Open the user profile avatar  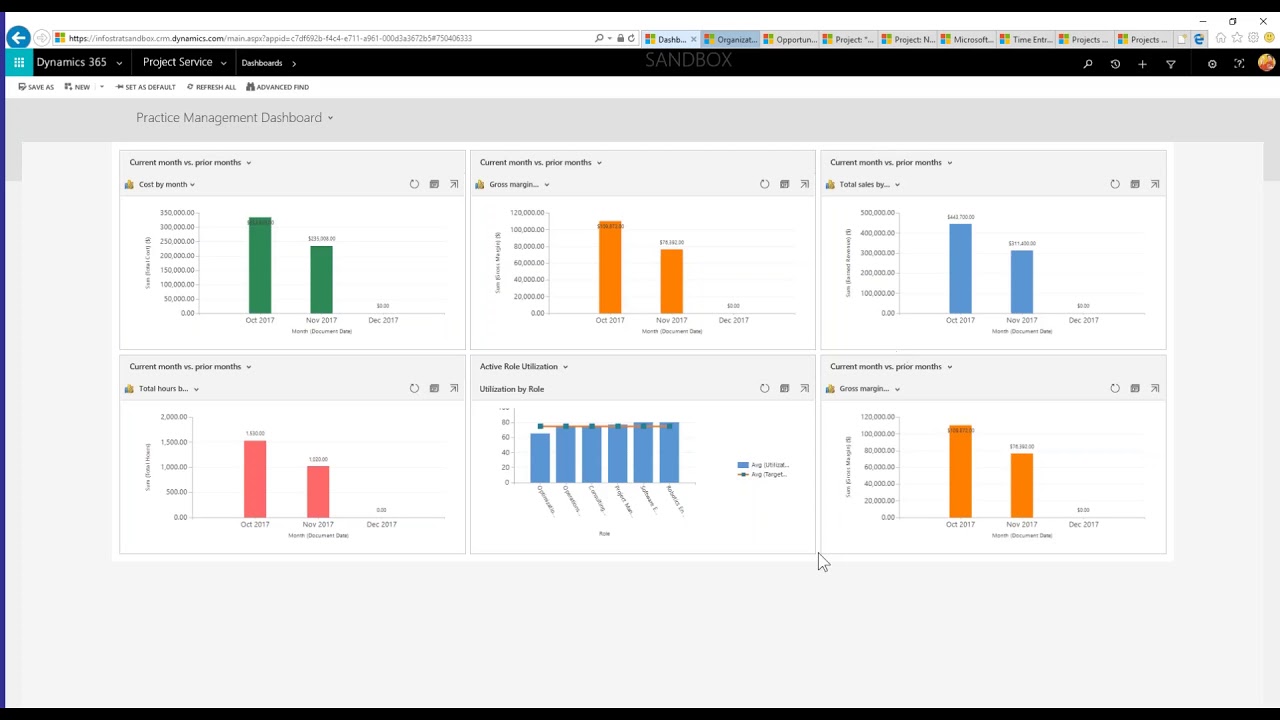[x=1267, y=63]
